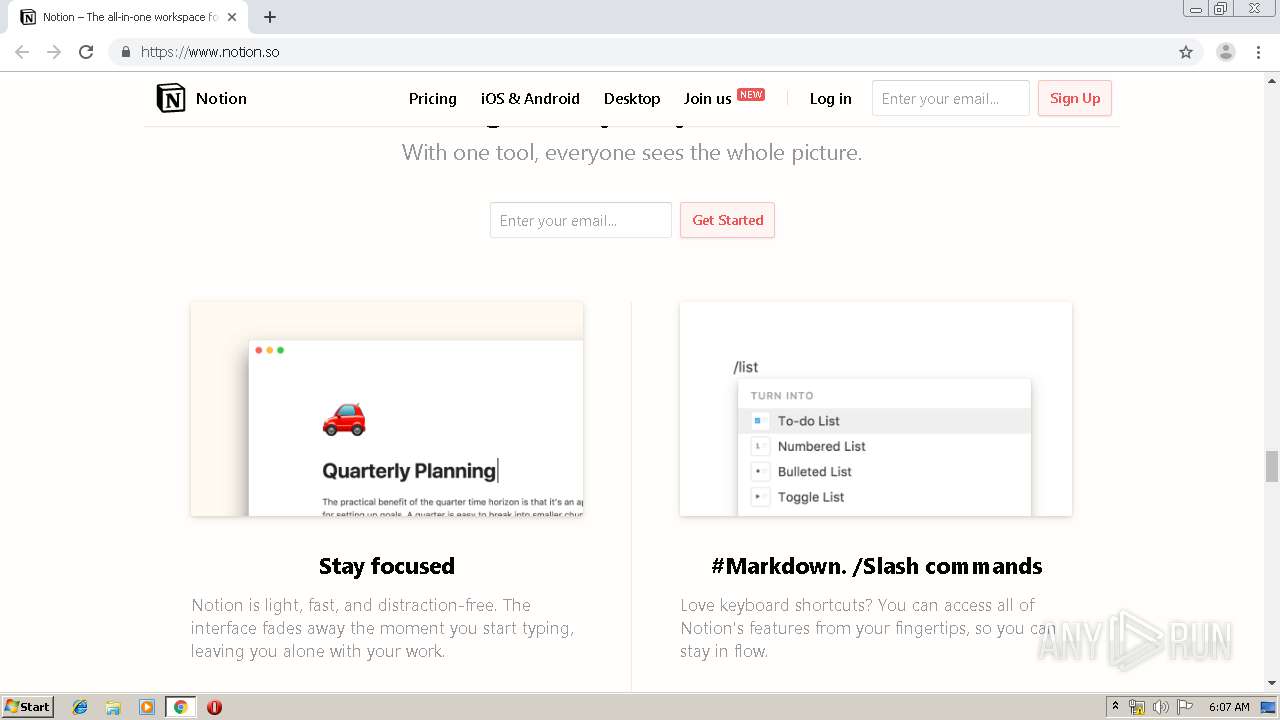Click the scrollbar up arrow

click(x=1272, y=79)
